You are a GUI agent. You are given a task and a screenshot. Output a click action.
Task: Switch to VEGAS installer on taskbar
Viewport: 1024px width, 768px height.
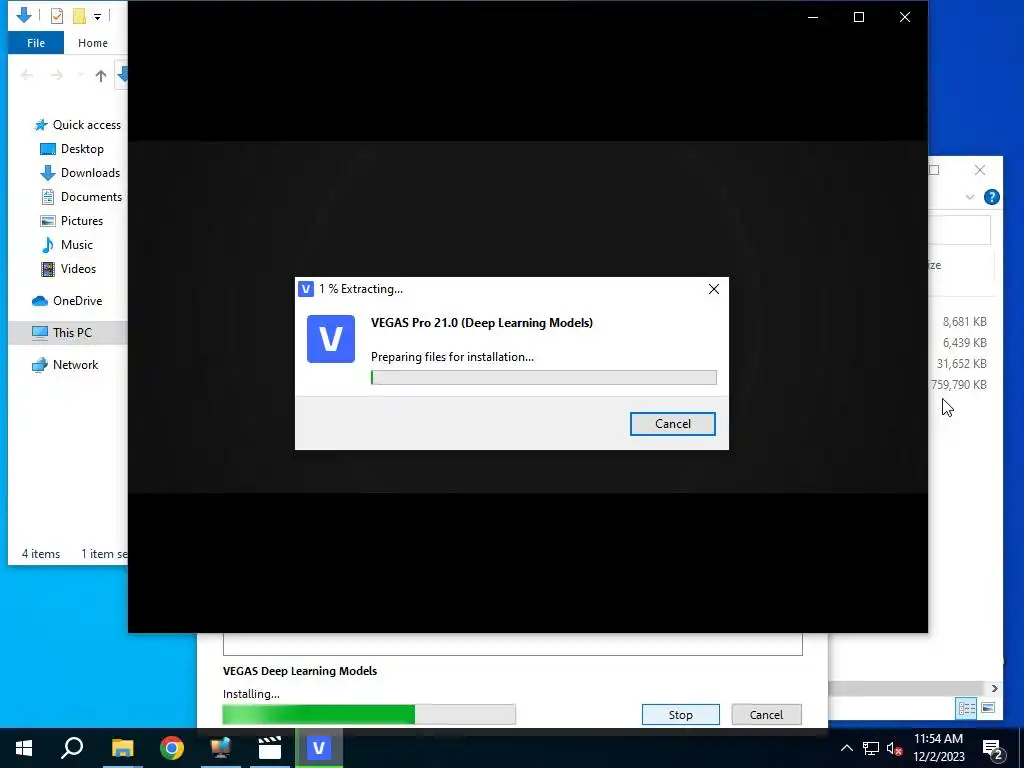point(319,748)
